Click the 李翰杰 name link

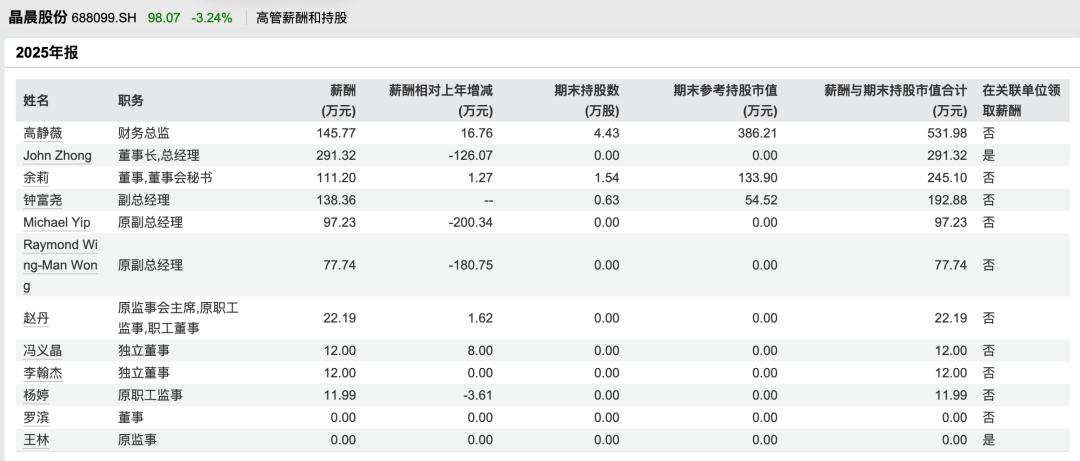click(x=43, y=373)
